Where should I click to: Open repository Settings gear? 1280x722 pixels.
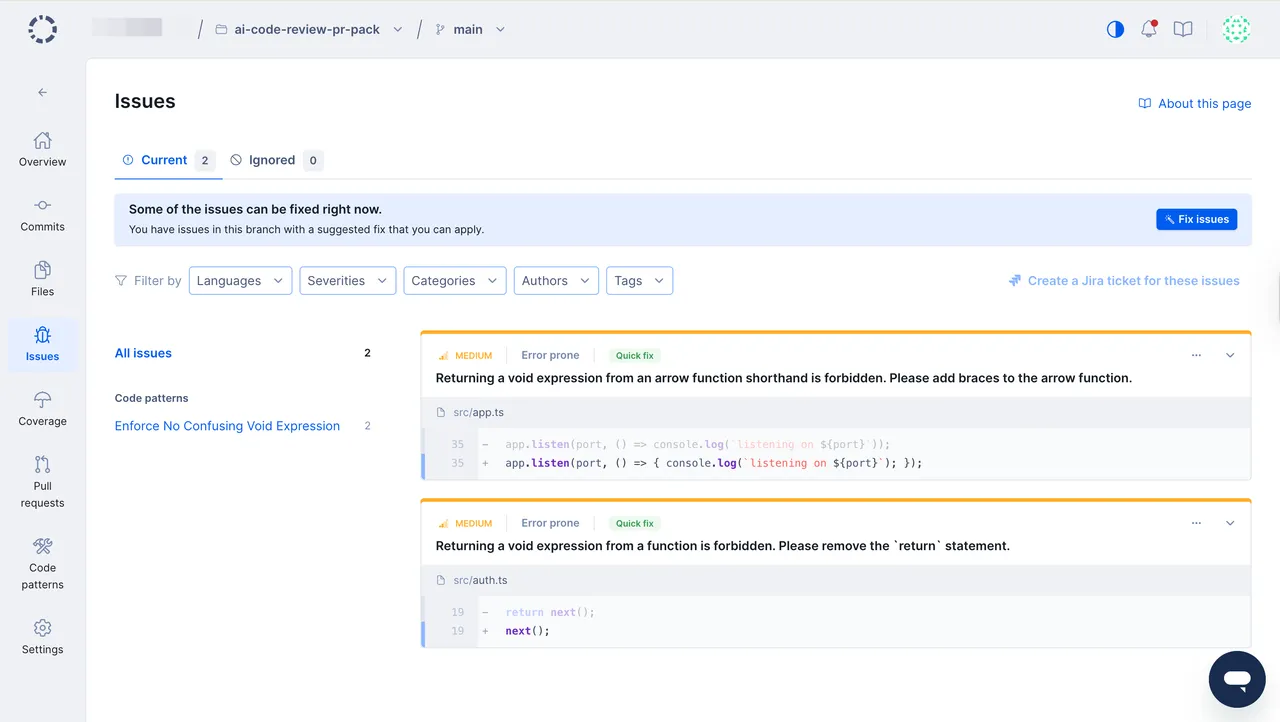coord(42,636)
